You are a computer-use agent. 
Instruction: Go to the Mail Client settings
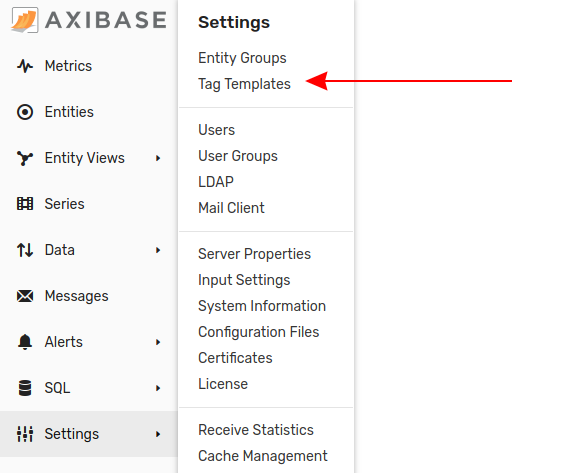click(231, 208)
